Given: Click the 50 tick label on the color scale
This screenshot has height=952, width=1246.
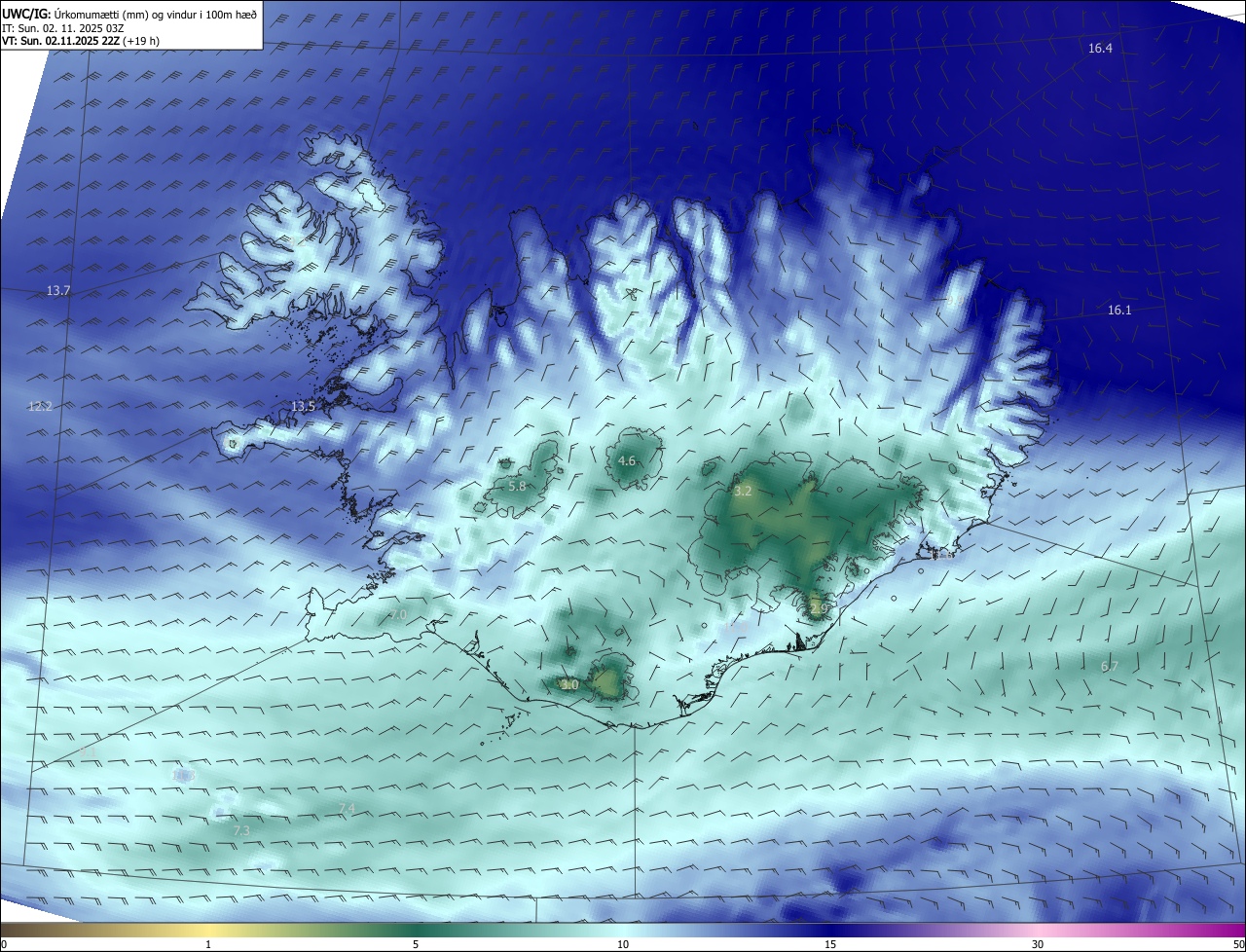Looking at the screenshot, I should point(1238,944).
